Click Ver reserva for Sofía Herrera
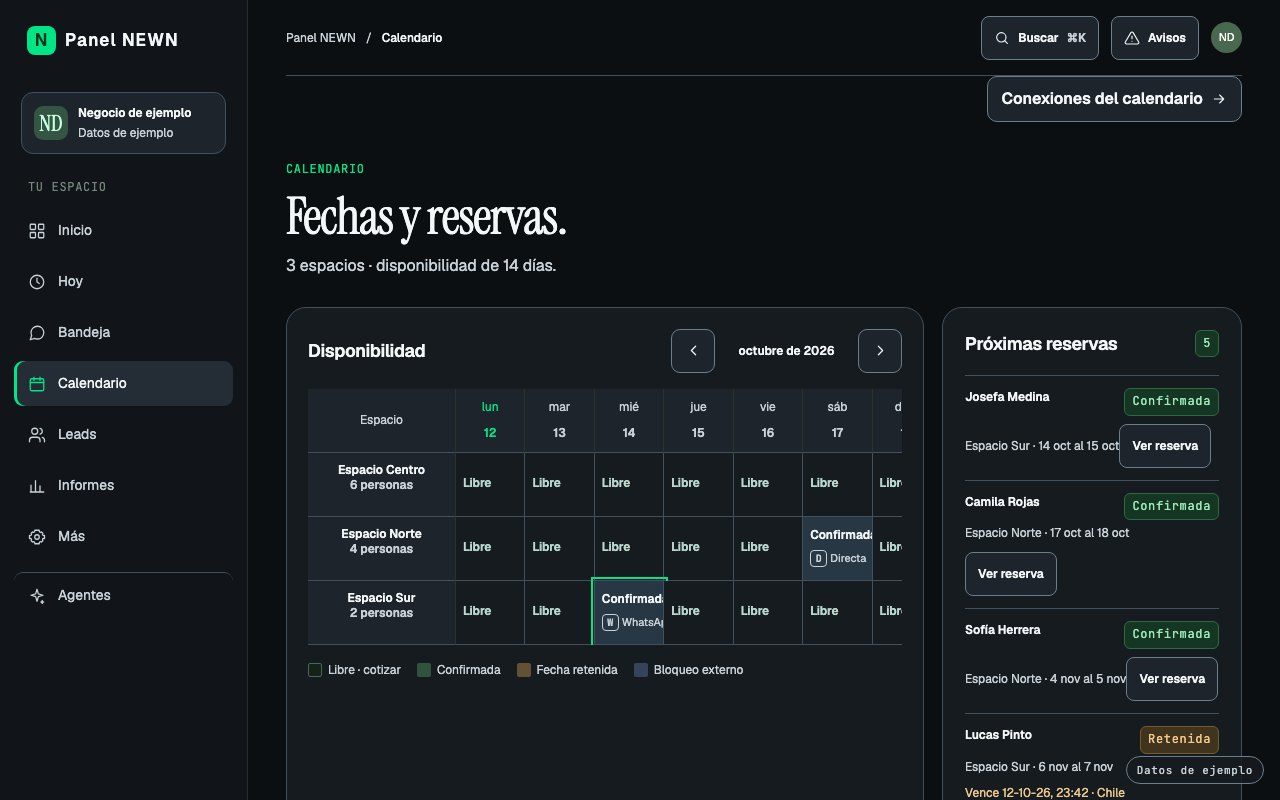Viewport: 1280px width, 800px height. pyautogui.click(x=1172, y=679)
